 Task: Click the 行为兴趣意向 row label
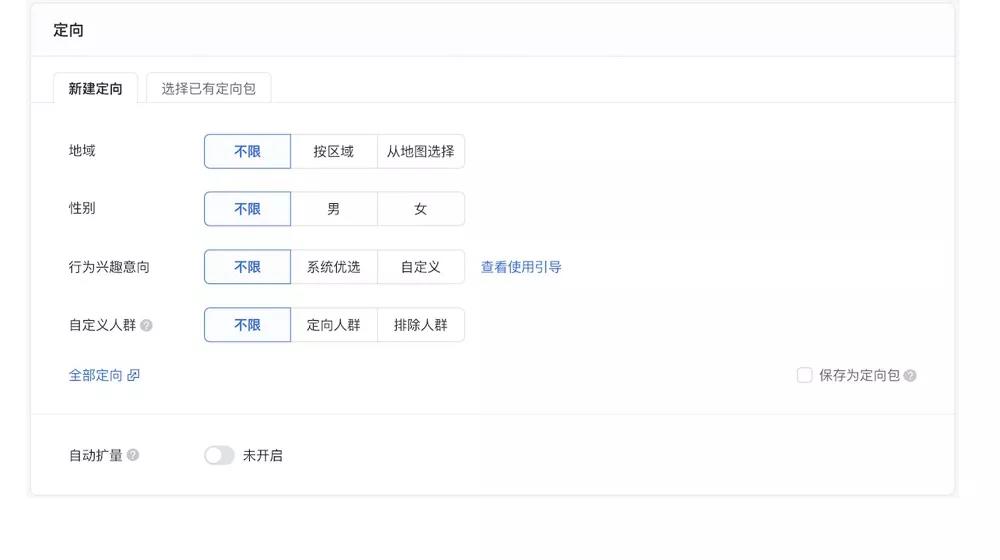click(109, 267)
